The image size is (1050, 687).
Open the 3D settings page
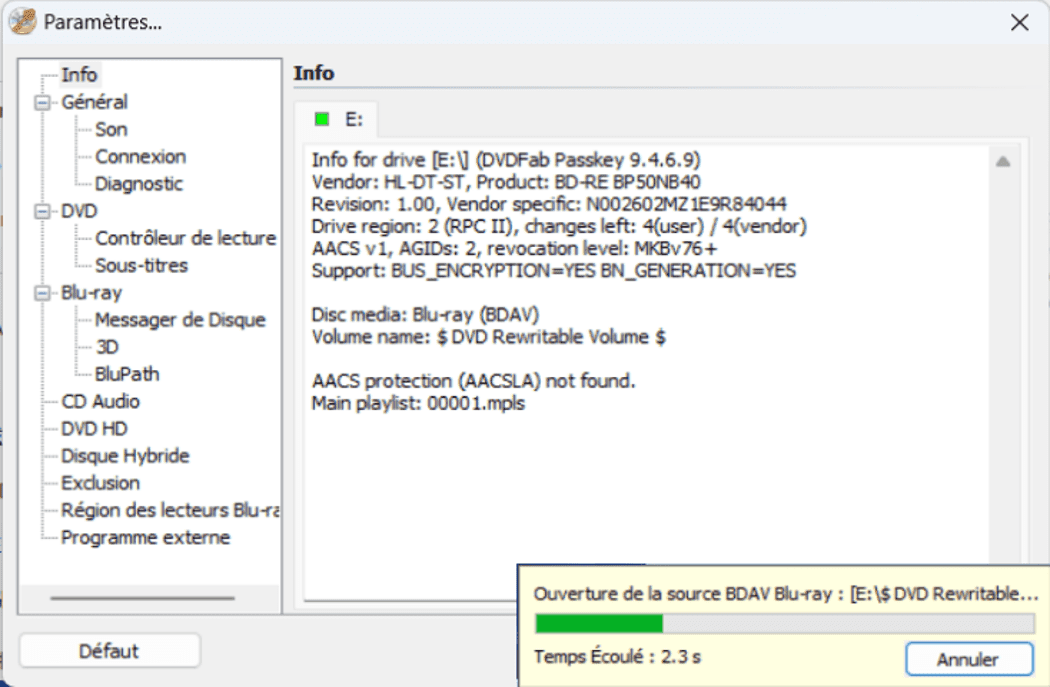tap(107, 347)
